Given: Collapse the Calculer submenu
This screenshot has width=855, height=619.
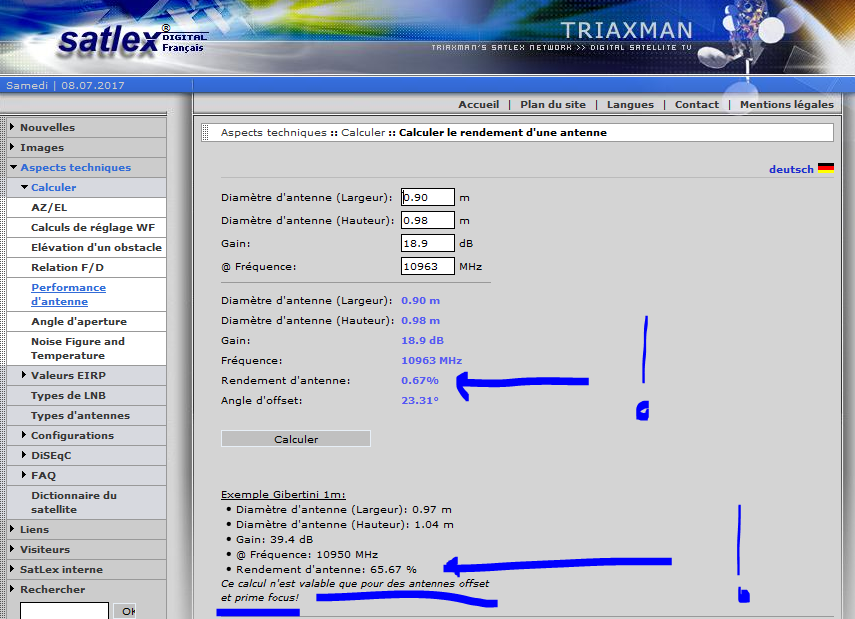Looking at the screenshot, I should tap(53, 187).
